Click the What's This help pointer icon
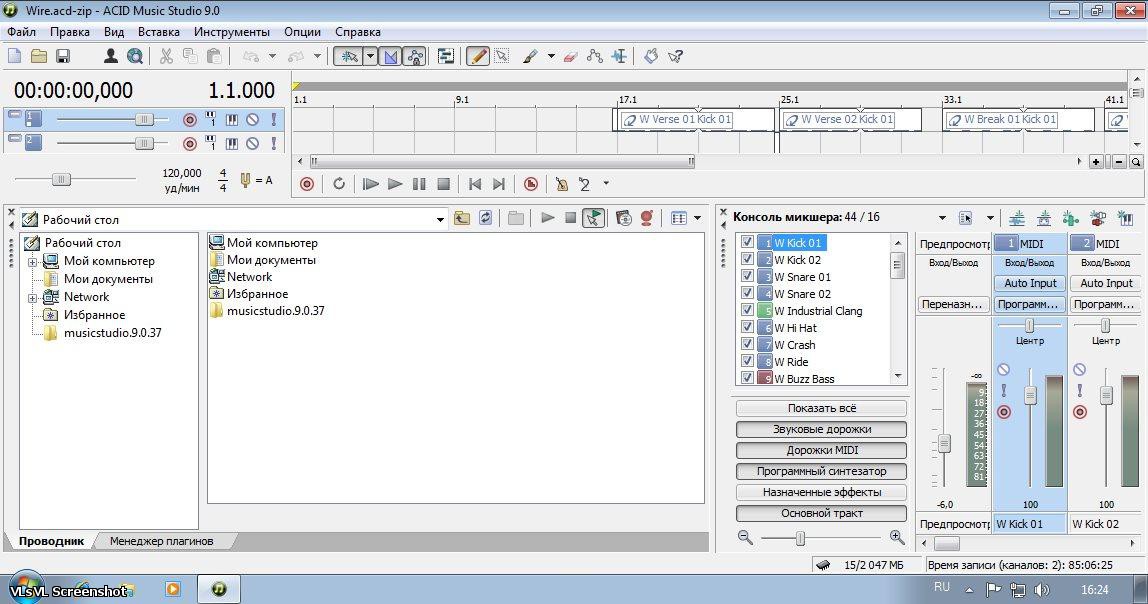The width and height of the screenshot is (1148, 604). (675, 56)
